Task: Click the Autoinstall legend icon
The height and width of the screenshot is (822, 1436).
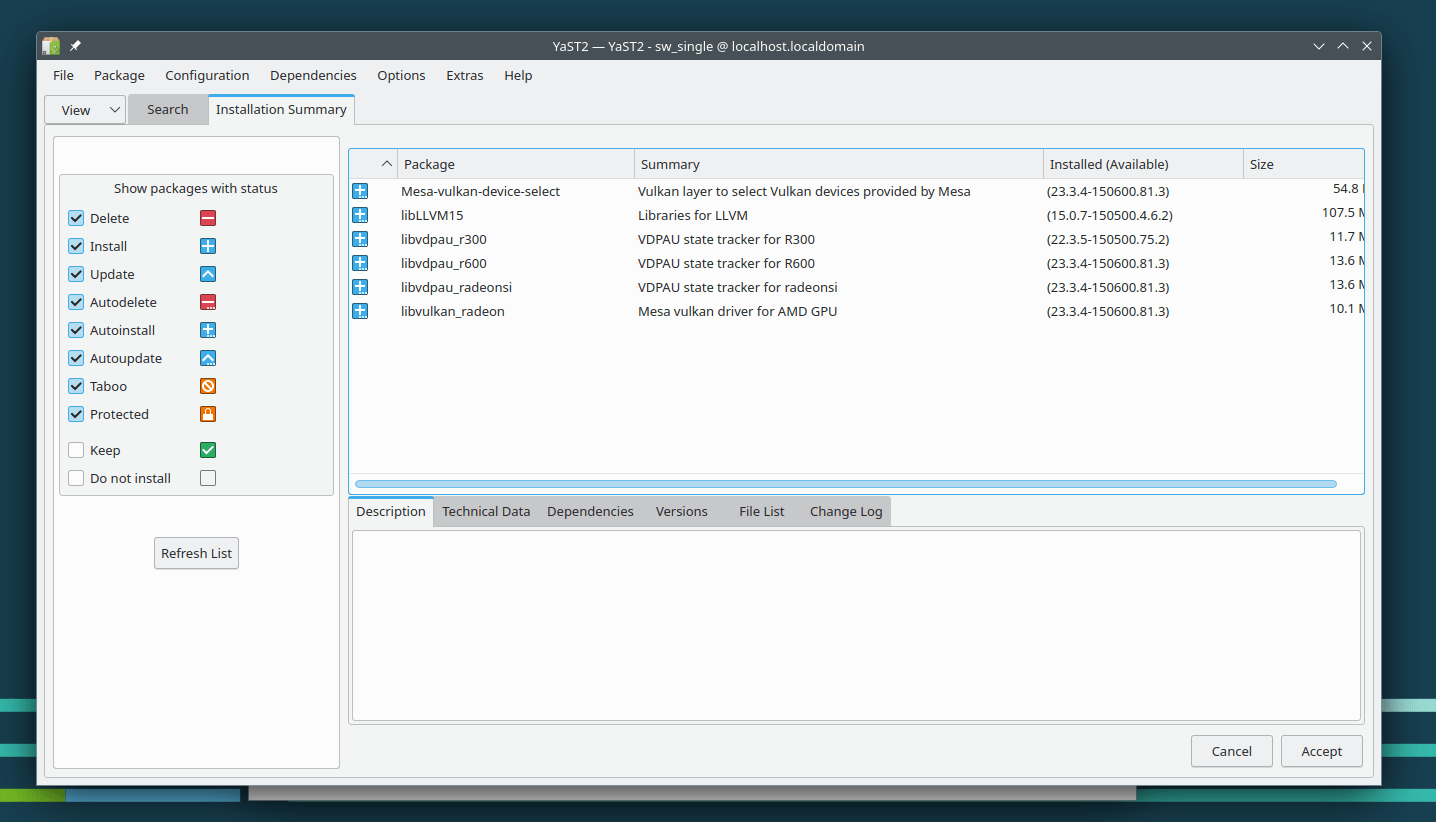Action: click(x=208, y=330)
